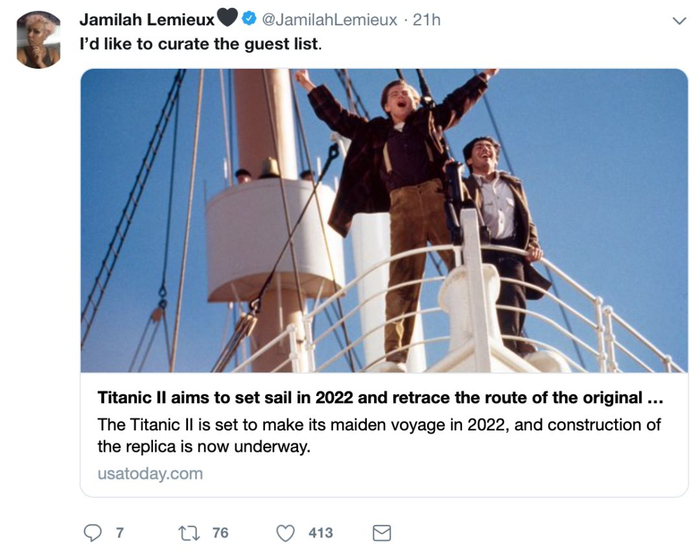Open Jamilah Lemieux's profile avatar
Viewport: 700px width, 551px height.
39,40
